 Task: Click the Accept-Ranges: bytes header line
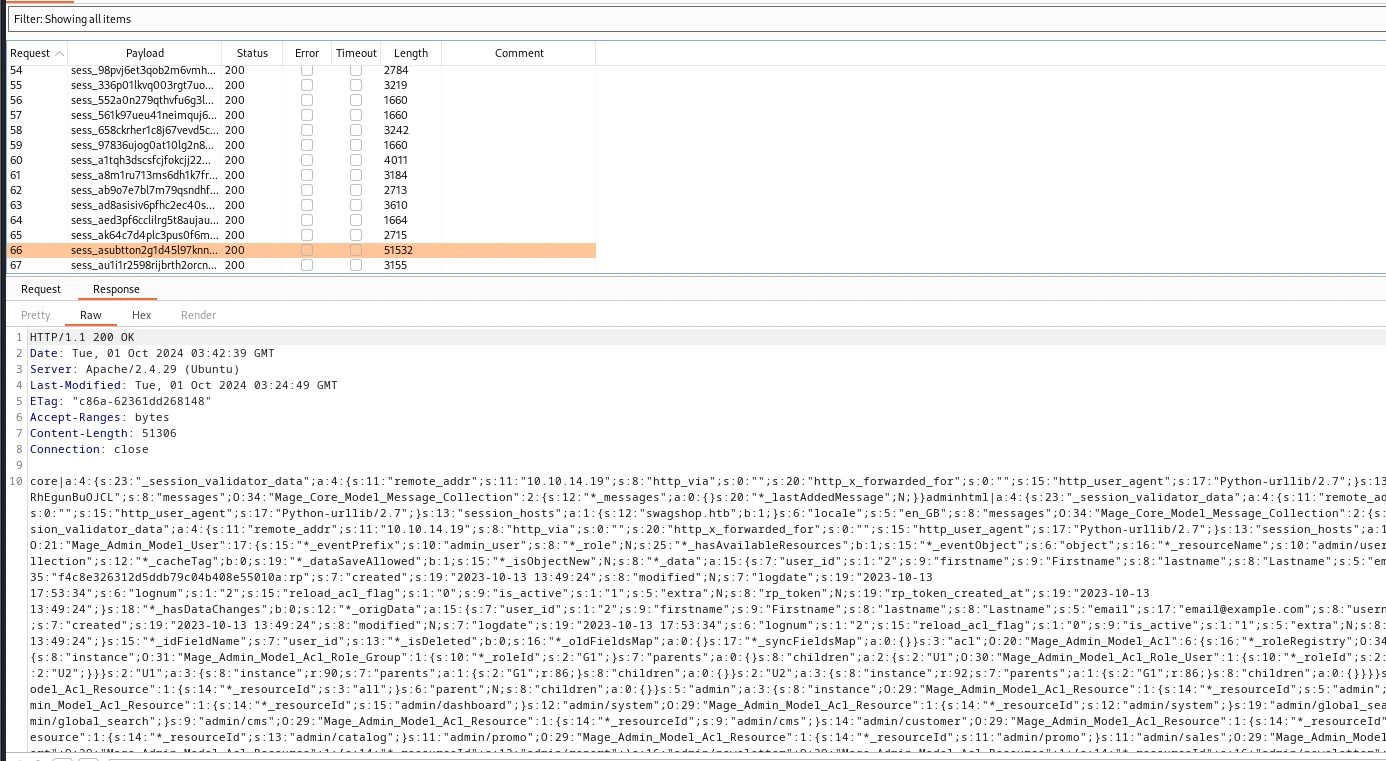[x=100, y=417]
